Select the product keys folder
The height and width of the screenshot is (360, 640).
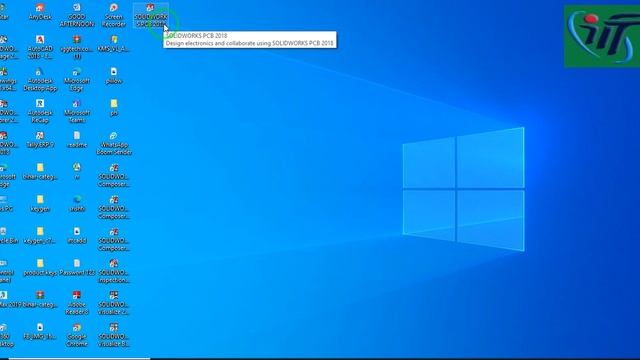click(x=40, y=267)
